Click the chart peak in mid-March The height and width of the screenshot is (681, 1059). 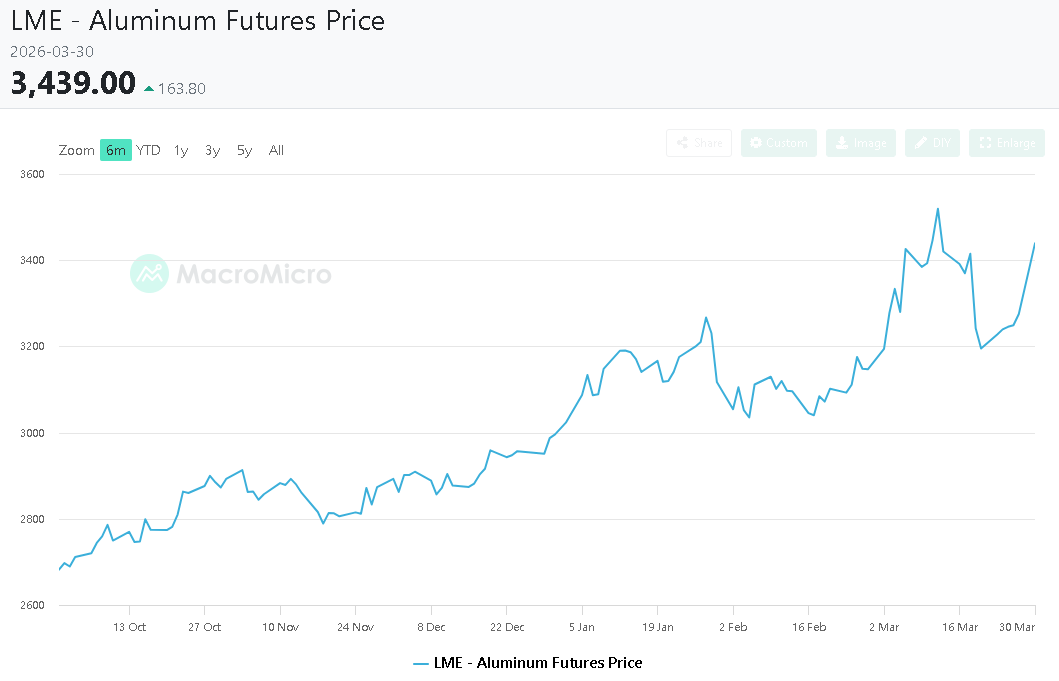tap(938, 209)
